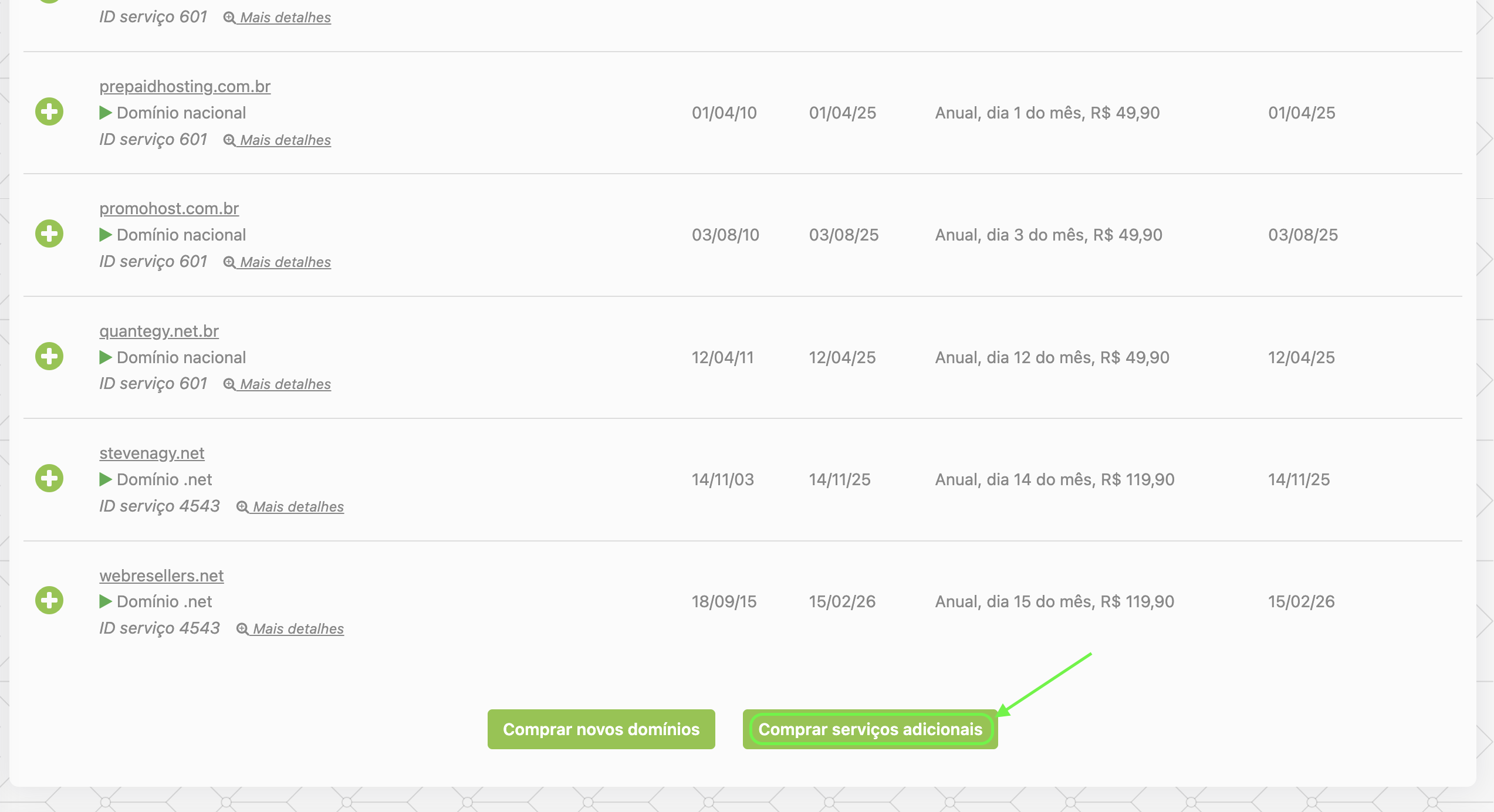Click 'Domínio nacional' label under promohost.com.br

(x=181, y=235)
